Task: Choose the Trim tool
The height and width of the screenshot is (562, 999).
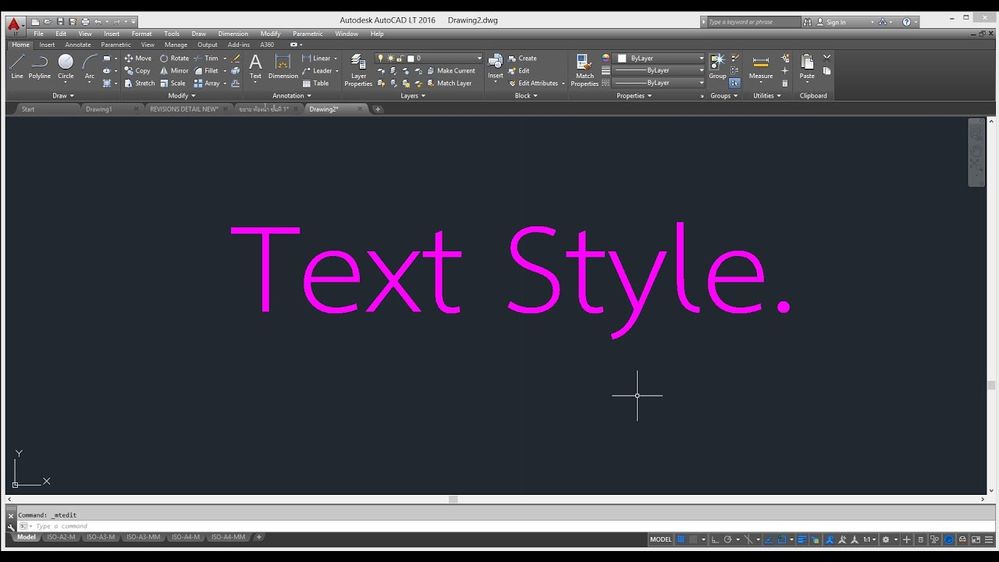Action: pos(206,58)
